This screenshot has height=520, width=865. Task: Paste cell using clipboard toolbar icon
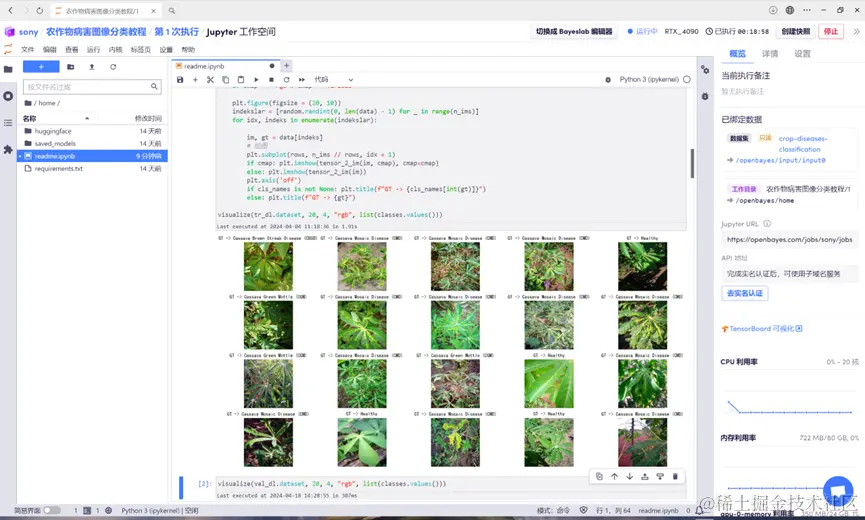241,79
